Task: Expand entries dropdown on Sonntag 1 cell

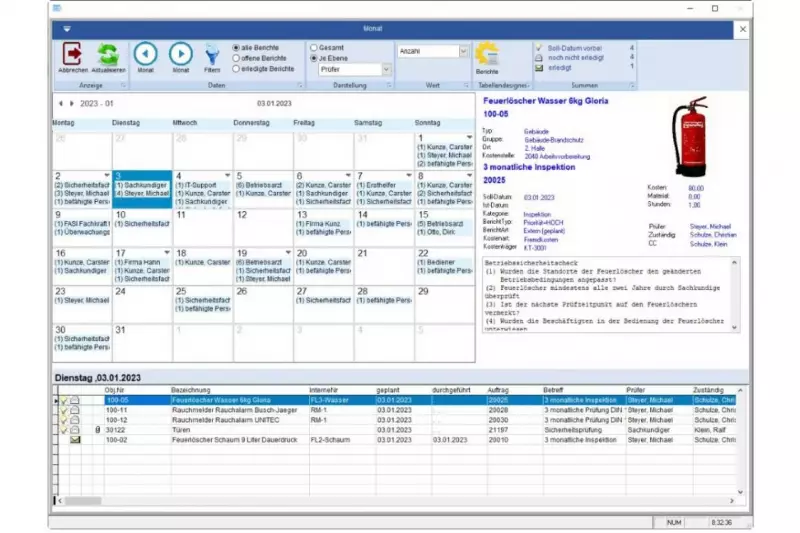Action: pyautogui.click(x=469, y=137)
